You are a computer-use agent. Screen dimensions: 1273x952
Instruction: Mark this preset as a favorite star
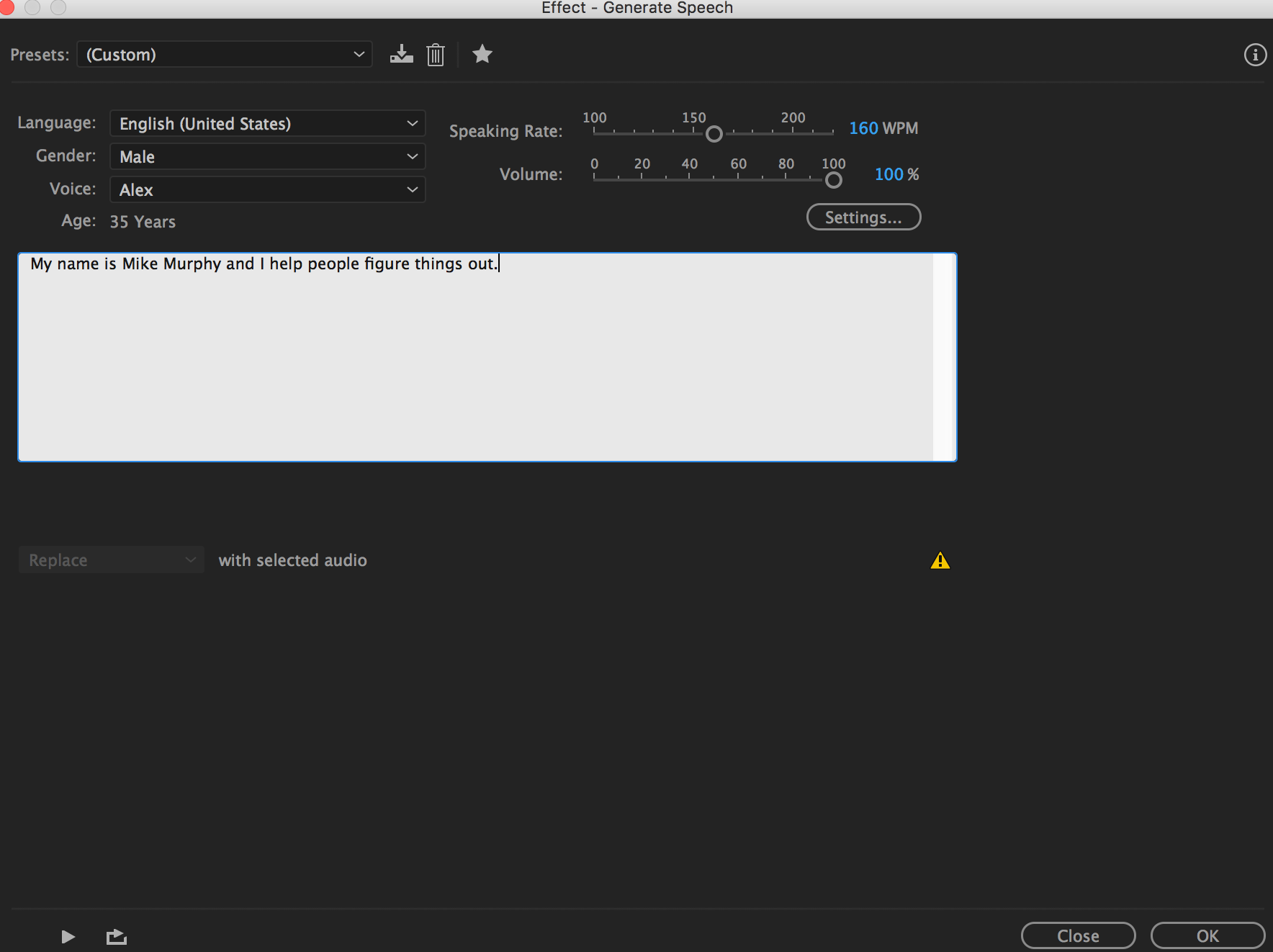[482, 54]
